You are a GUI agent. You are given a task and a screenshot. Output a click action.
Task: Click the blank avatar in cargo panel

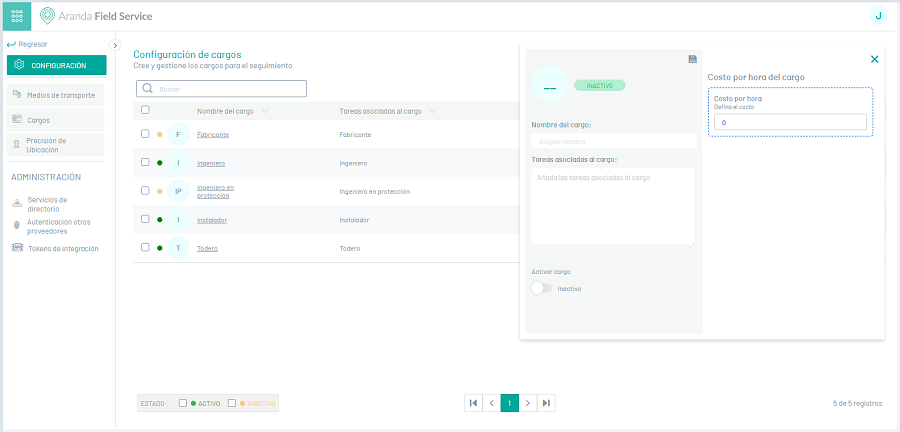(550, 84)
